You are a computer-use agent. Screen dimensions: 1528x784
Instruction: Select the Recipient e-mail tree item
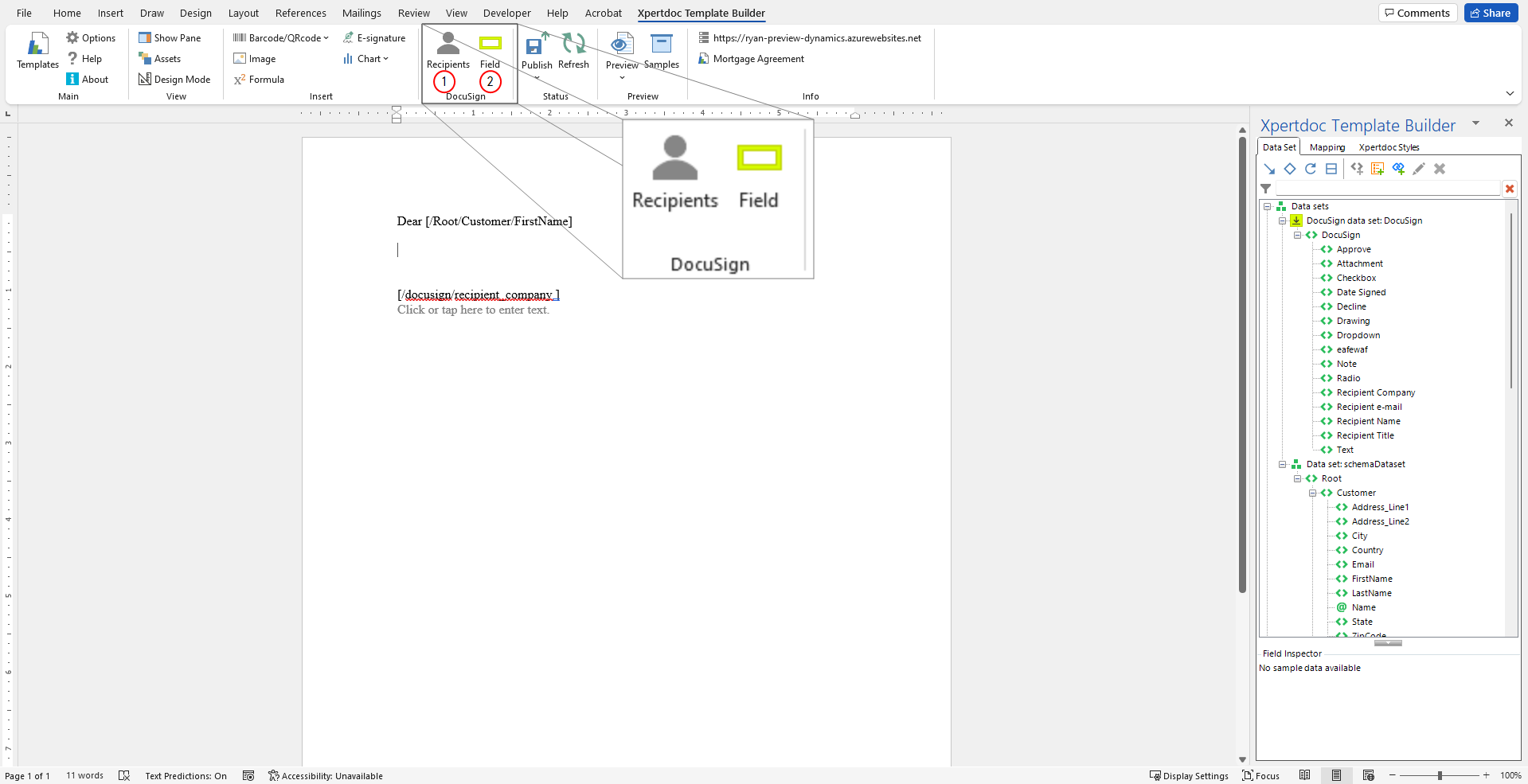1369,407
